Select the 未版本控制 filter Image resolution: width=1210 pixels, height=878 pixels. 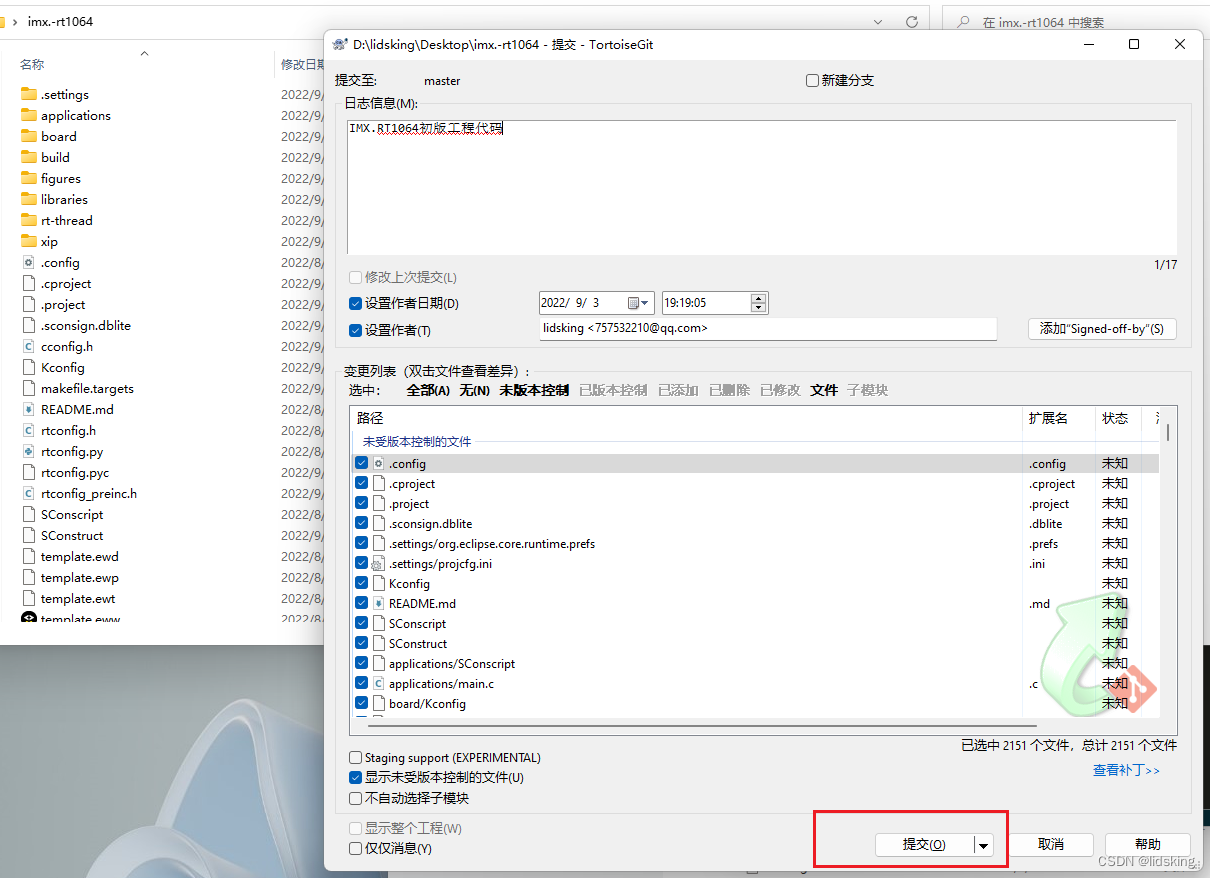[533, 390]
